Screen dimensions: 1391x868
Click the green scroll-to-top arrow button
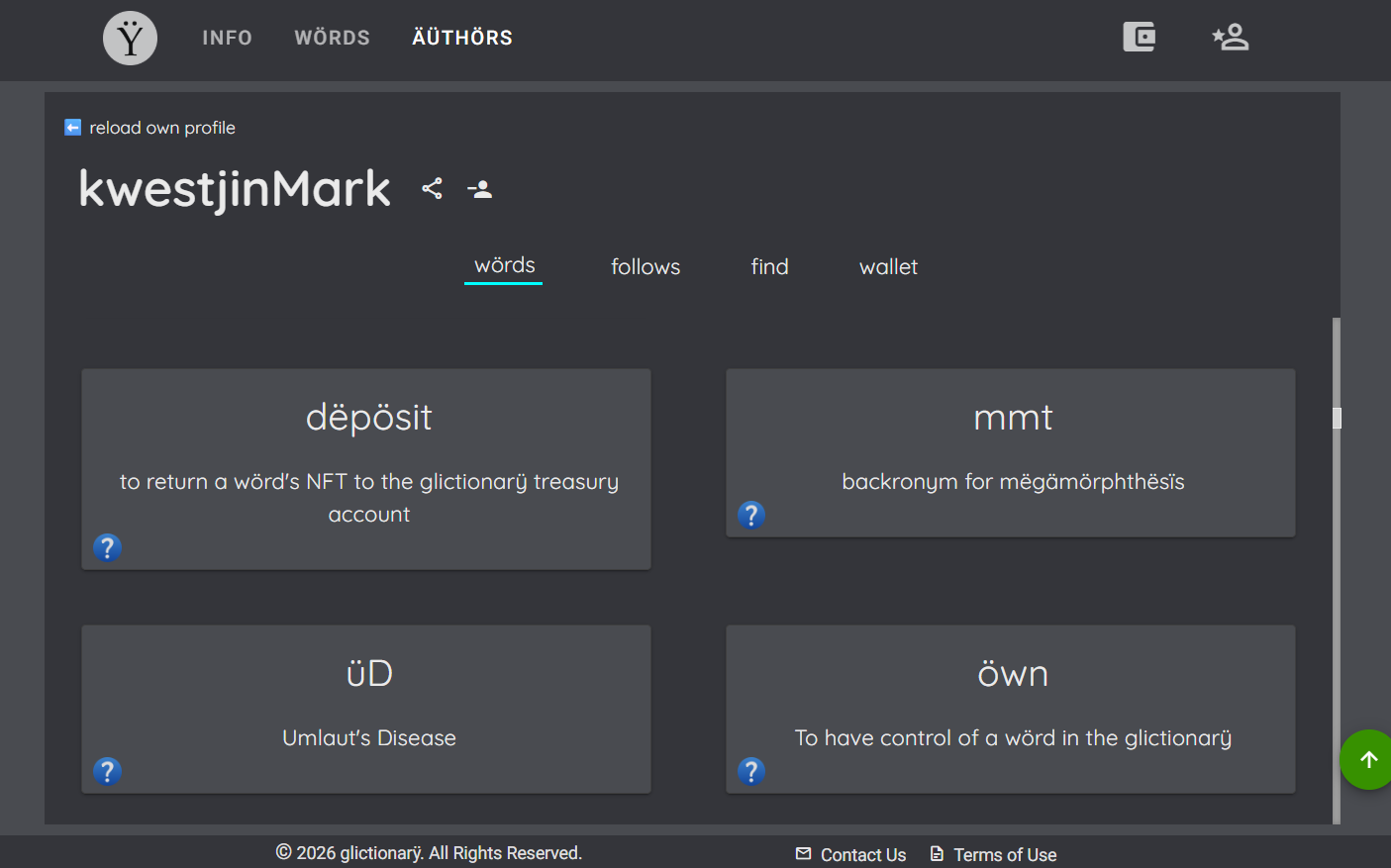(1367, 760)
